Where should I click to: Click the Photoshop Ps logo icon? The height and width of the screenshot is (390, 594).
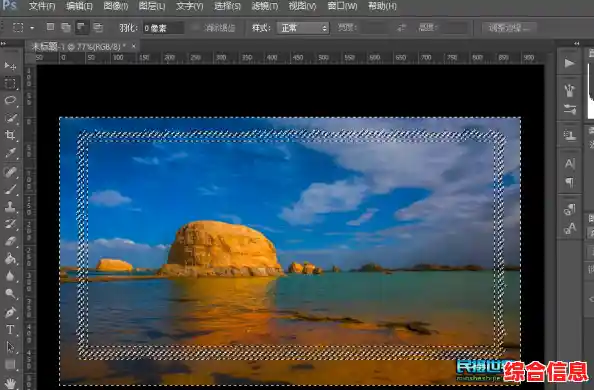coord(9,5)
